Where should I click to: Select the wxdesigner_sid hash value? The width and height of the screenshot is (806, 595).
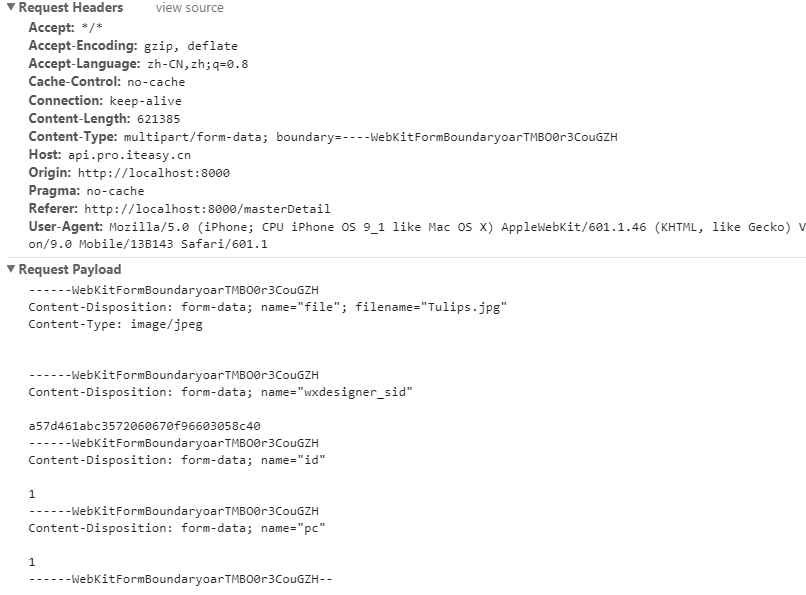(x=144, y=426)
